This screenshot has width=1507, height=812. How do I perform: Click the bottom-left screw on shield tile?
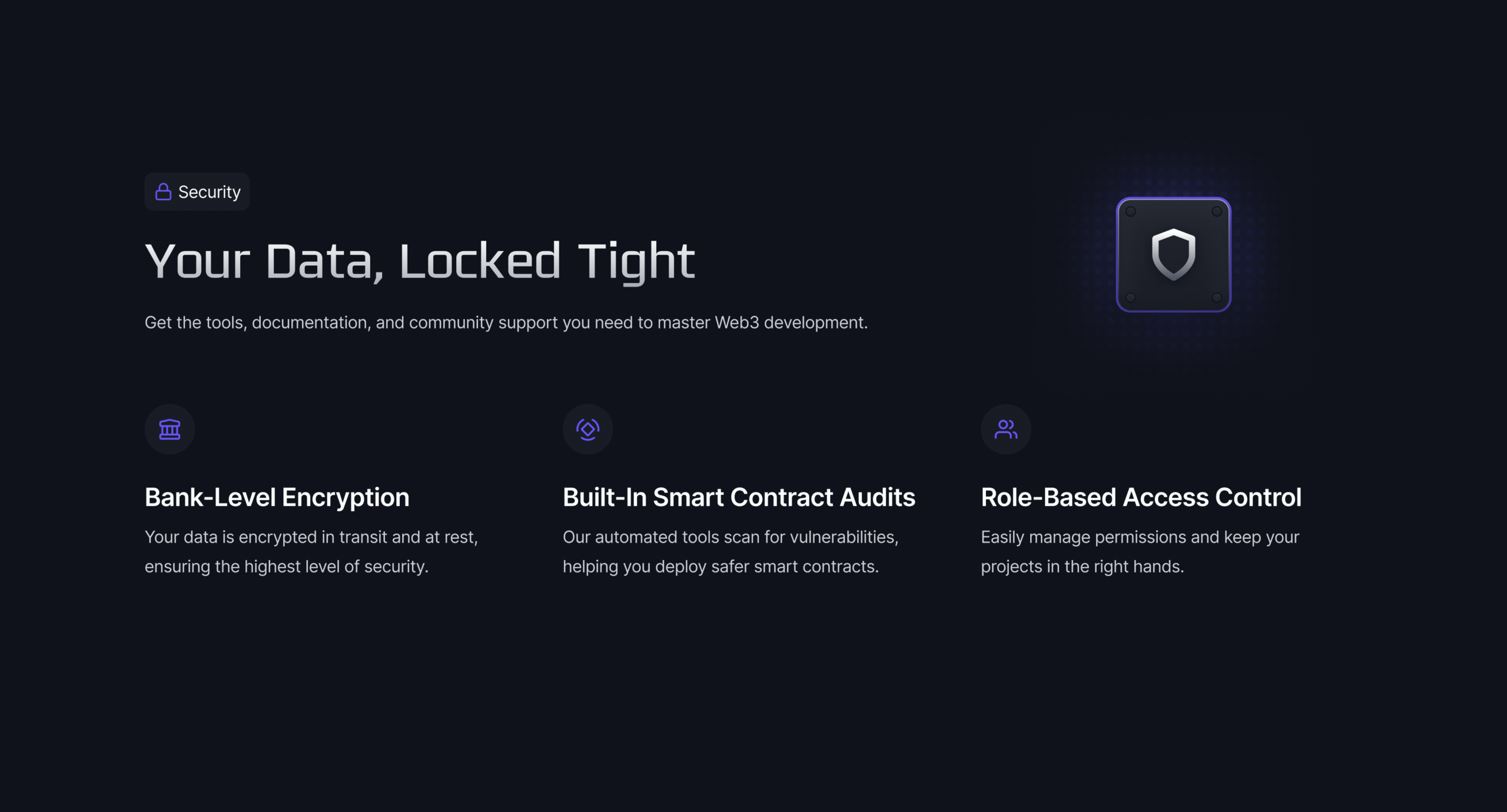[x=1130, y=298]
